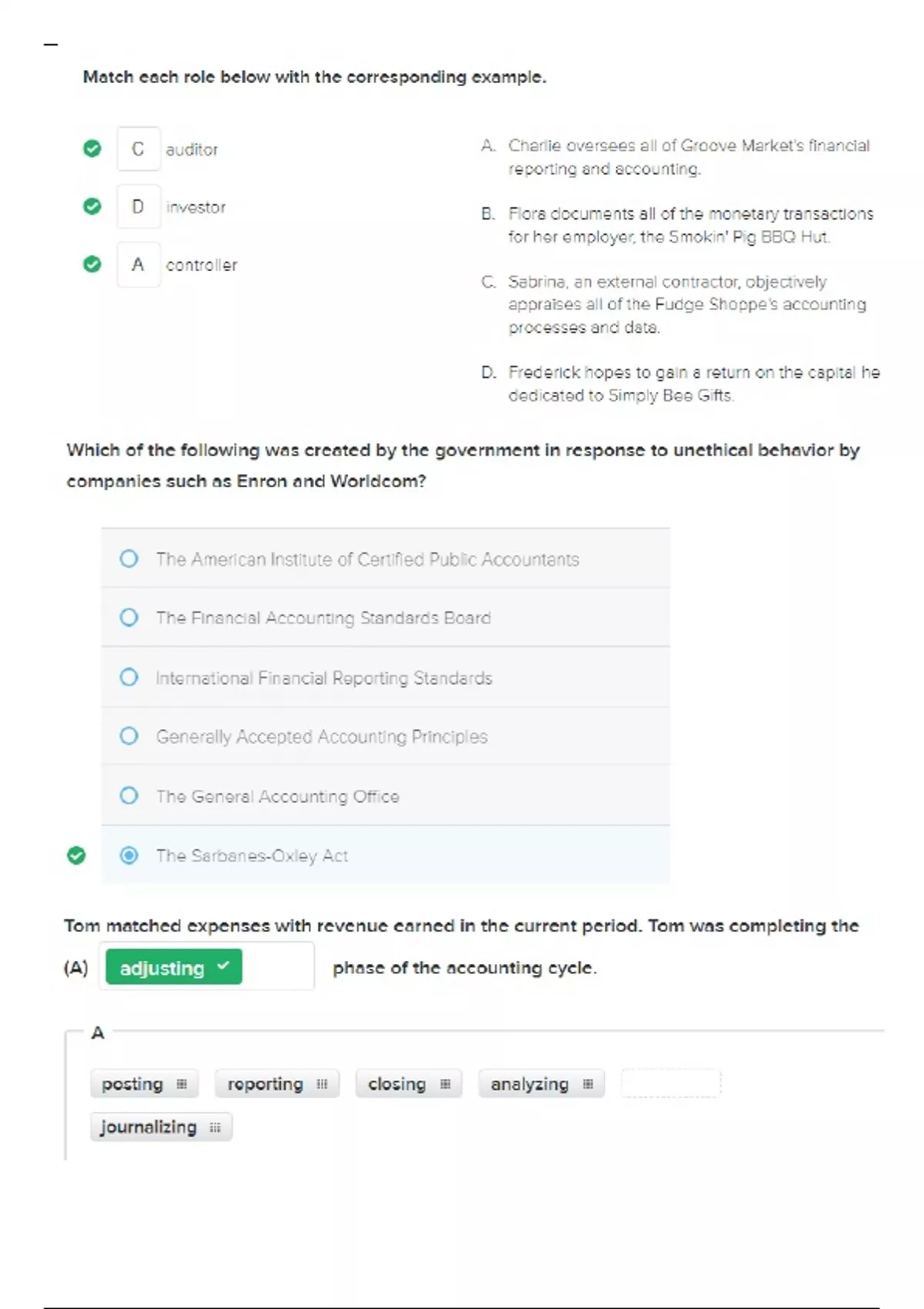
Task: Select Generally Accepted Accounting Principles option
Action: click(129, 736)
